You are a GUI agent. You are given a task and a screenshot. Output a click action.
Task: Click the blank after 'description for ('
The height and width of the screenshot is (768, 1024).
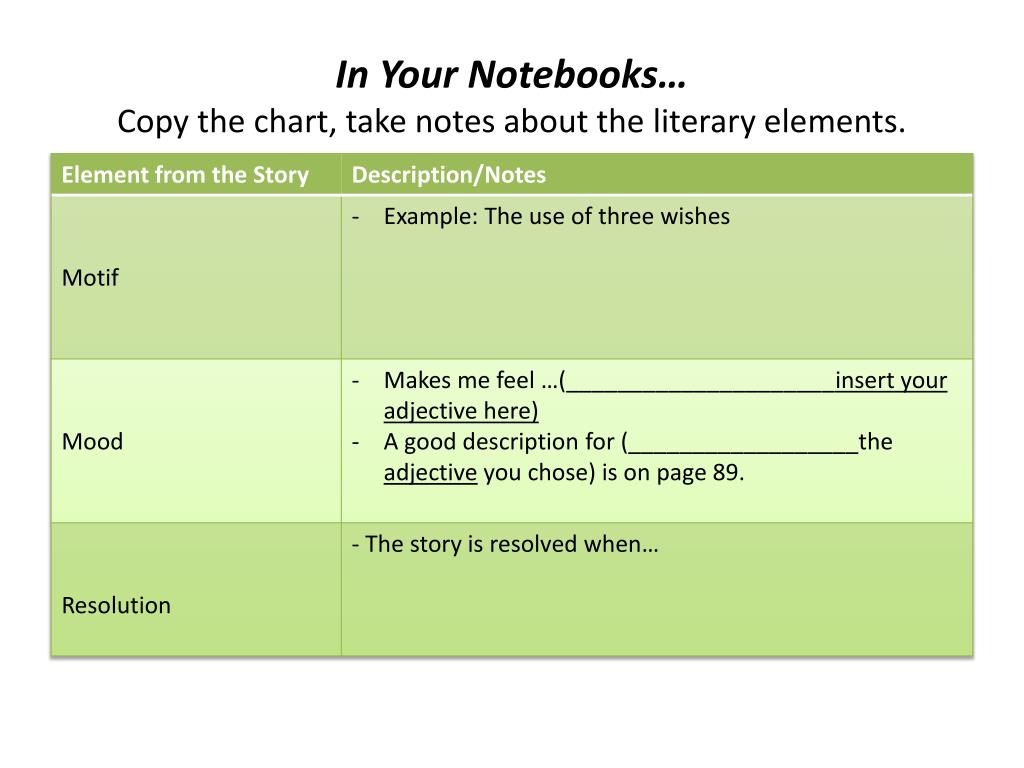point(743,445)
